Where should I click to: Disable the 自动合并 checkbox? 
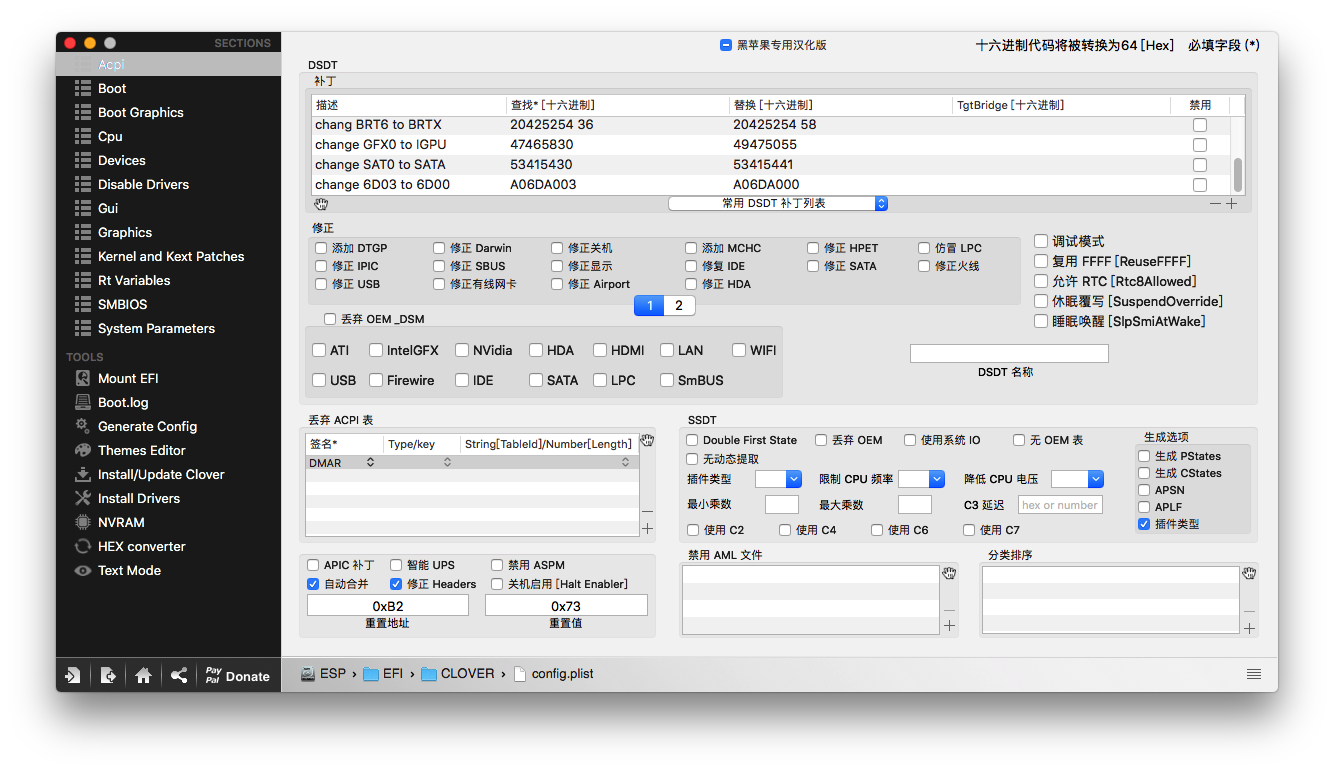313,584
